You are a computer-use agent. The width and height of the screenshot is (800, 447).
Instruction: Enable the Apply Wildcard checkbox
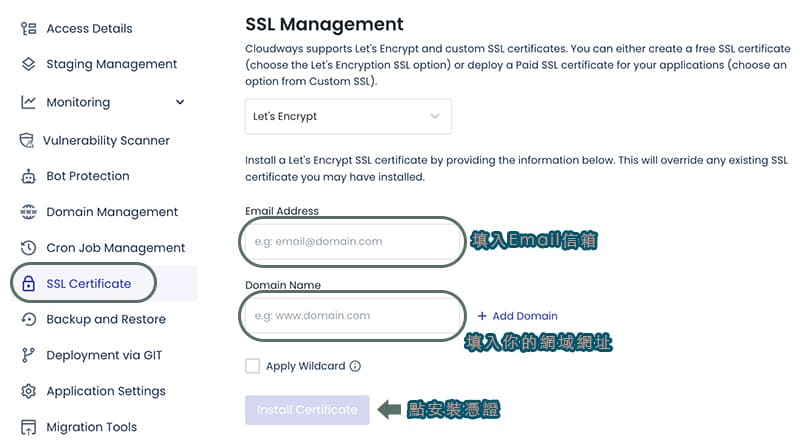(x=253, y=366)
